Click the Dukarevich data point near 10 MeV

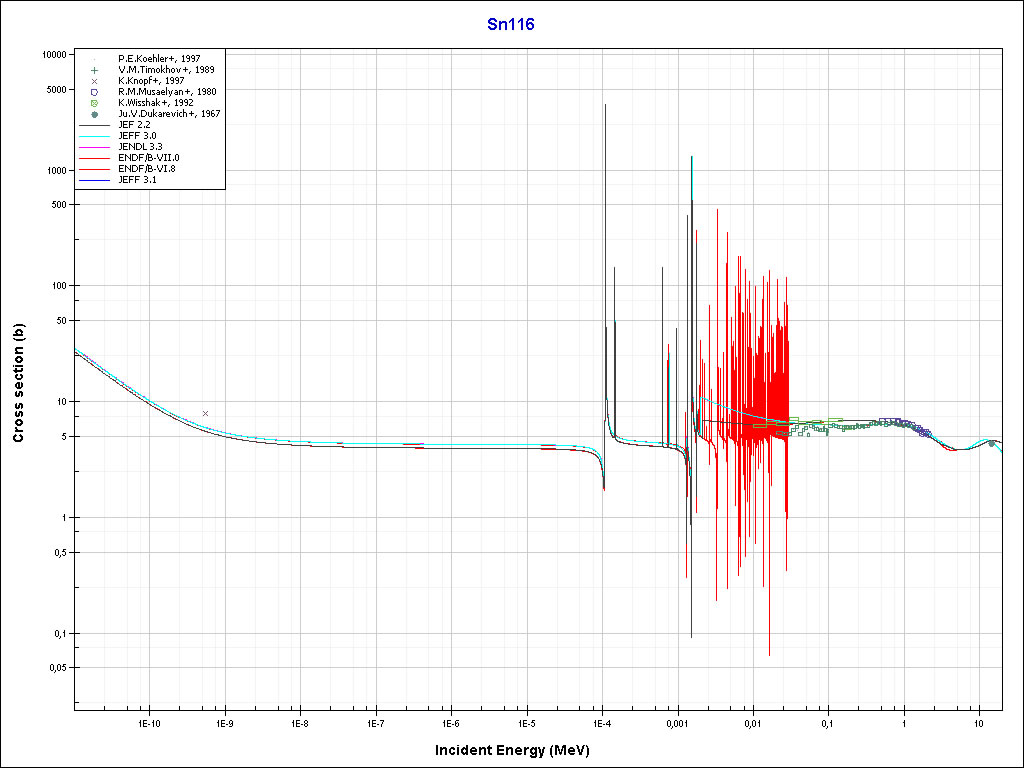click(991, 443)
